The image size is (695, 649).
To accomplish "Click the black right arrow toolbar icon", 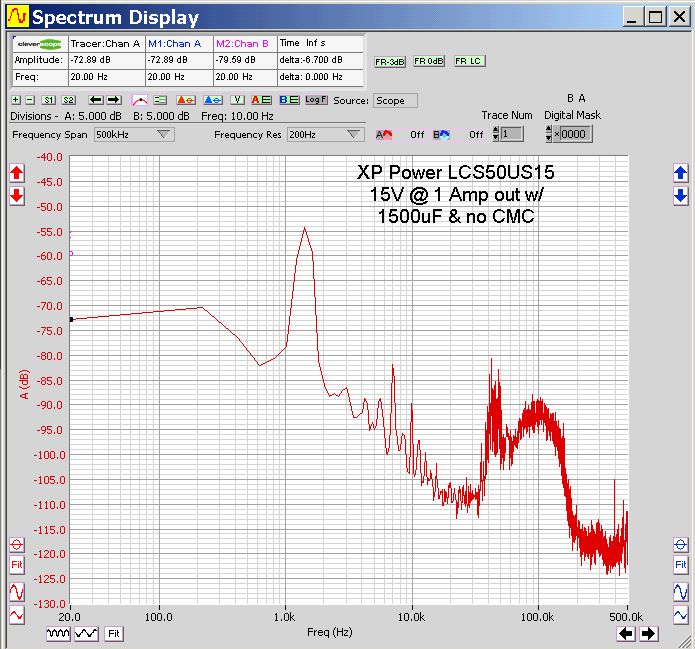I will pyautogui.click(x=114, y=100).
